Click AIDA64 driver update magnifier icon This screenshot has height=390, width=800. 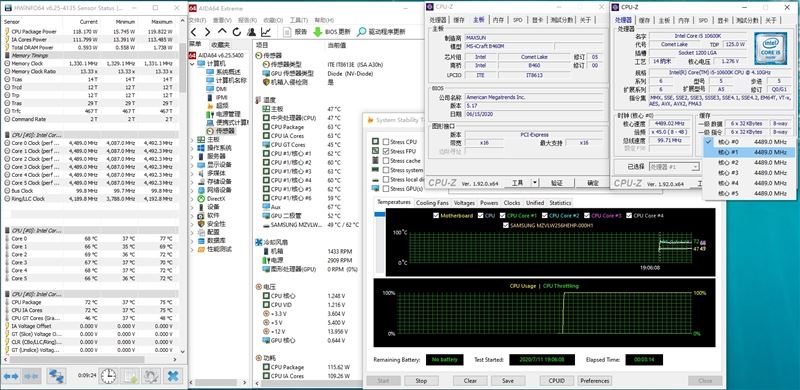point(361,32)
